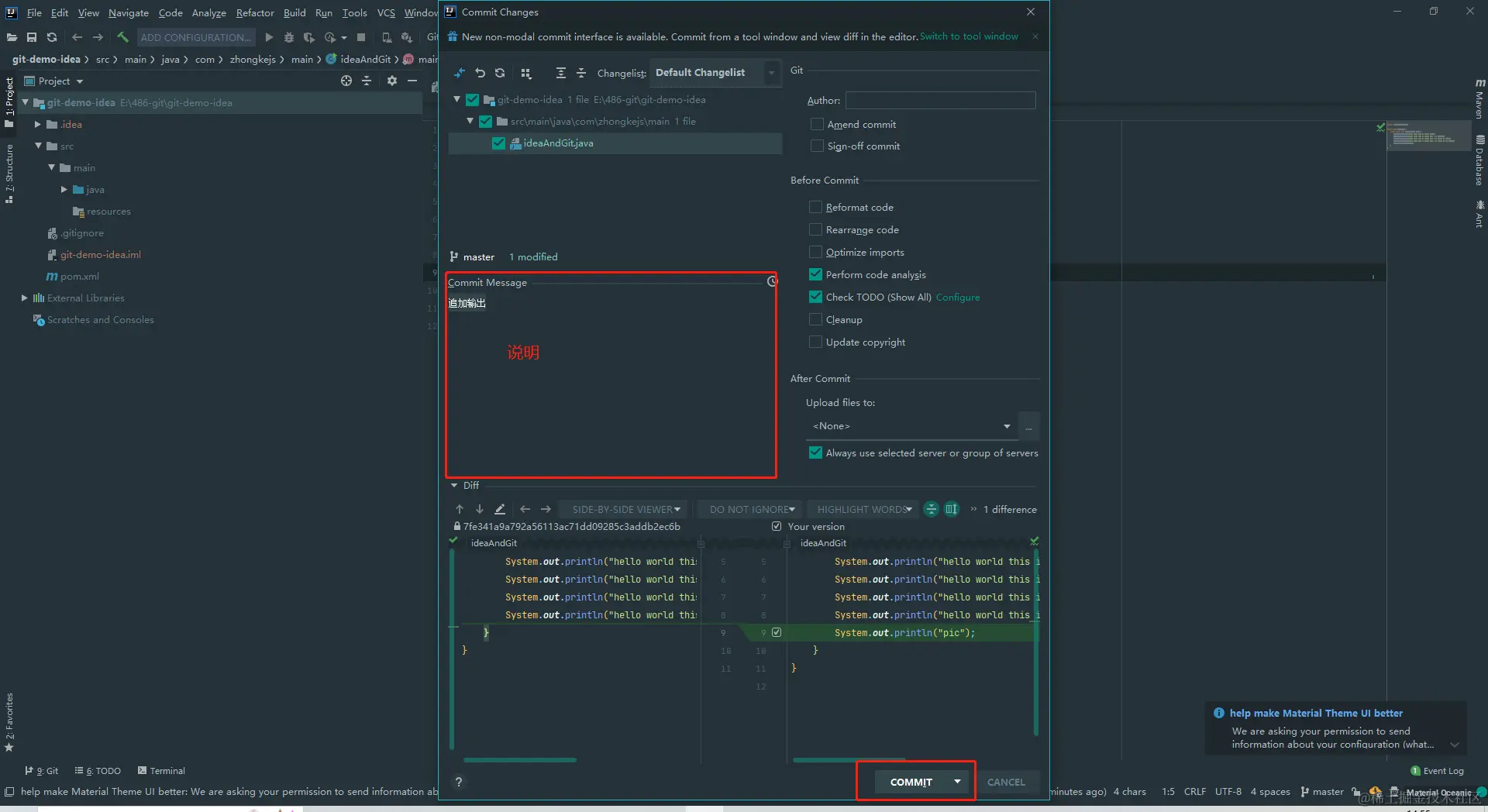Click the left arrow previous file icon in Diff

click(x=525, y=509)
